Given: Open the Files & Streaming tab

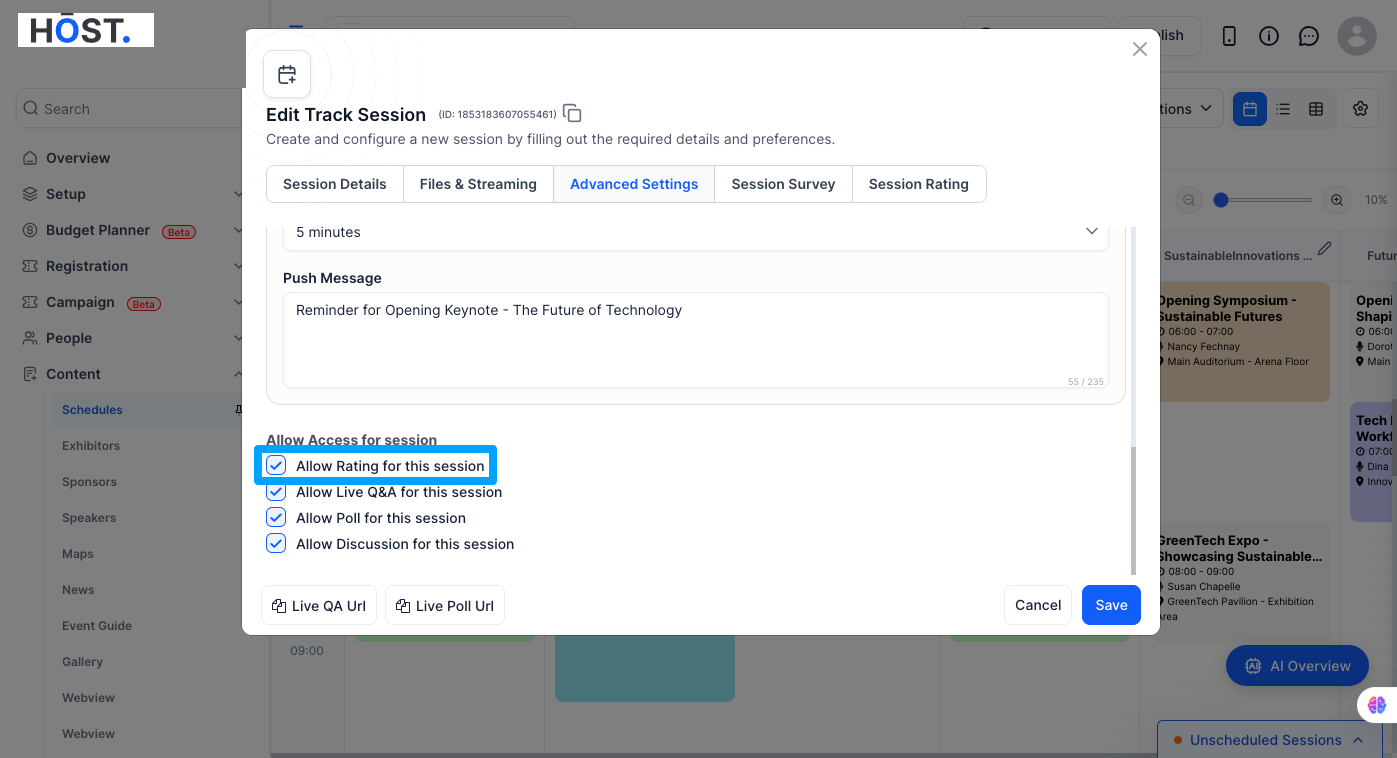Looking at the screenshot, I should tap(478, 184).
